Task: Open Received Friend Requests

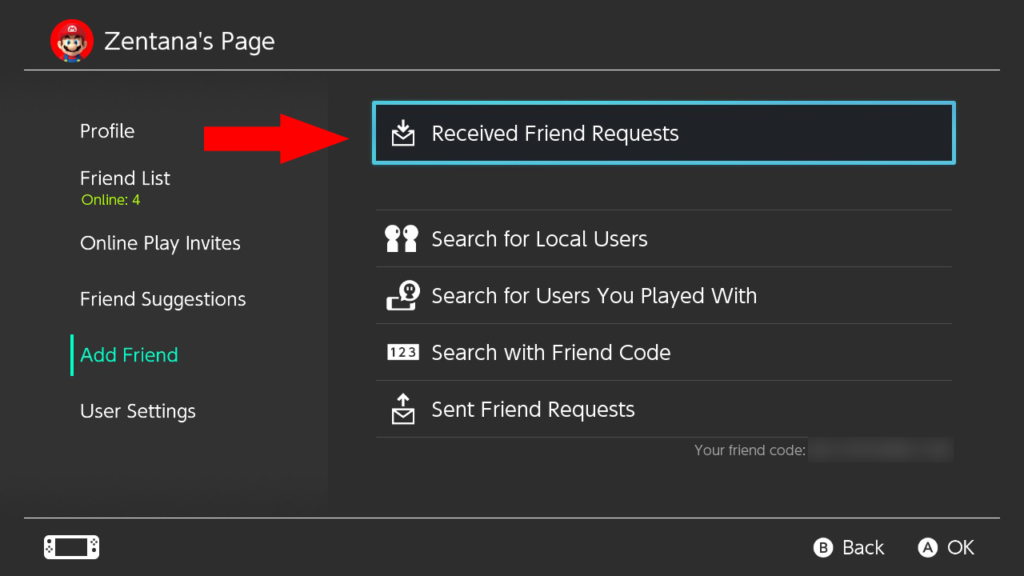Action: [664, 133]
